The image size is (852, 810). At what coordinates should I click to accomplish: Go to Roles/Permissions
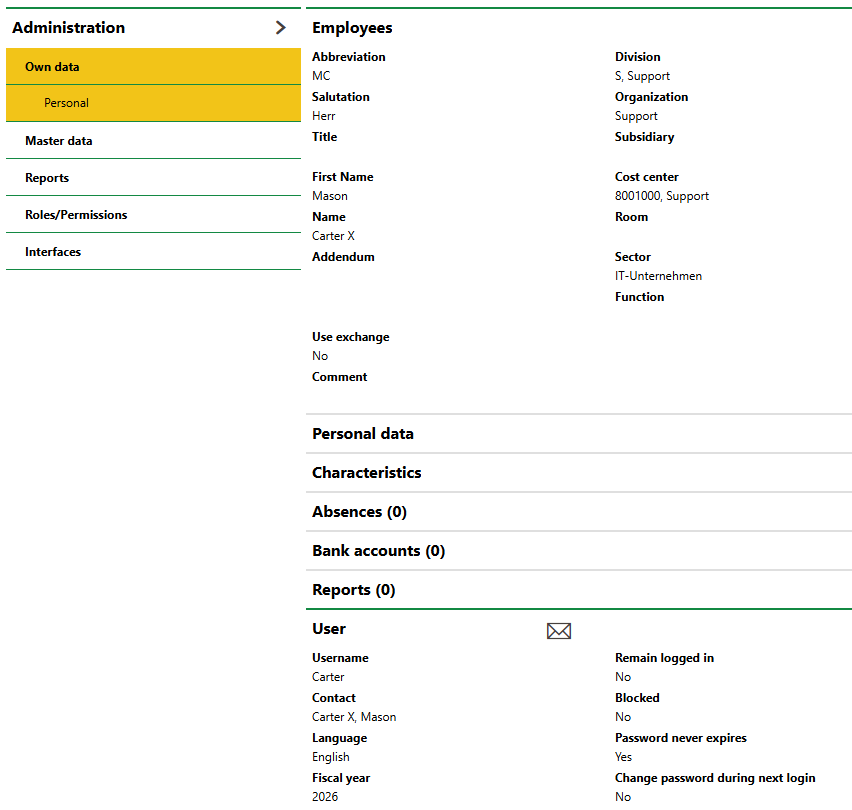pos(153,215)
